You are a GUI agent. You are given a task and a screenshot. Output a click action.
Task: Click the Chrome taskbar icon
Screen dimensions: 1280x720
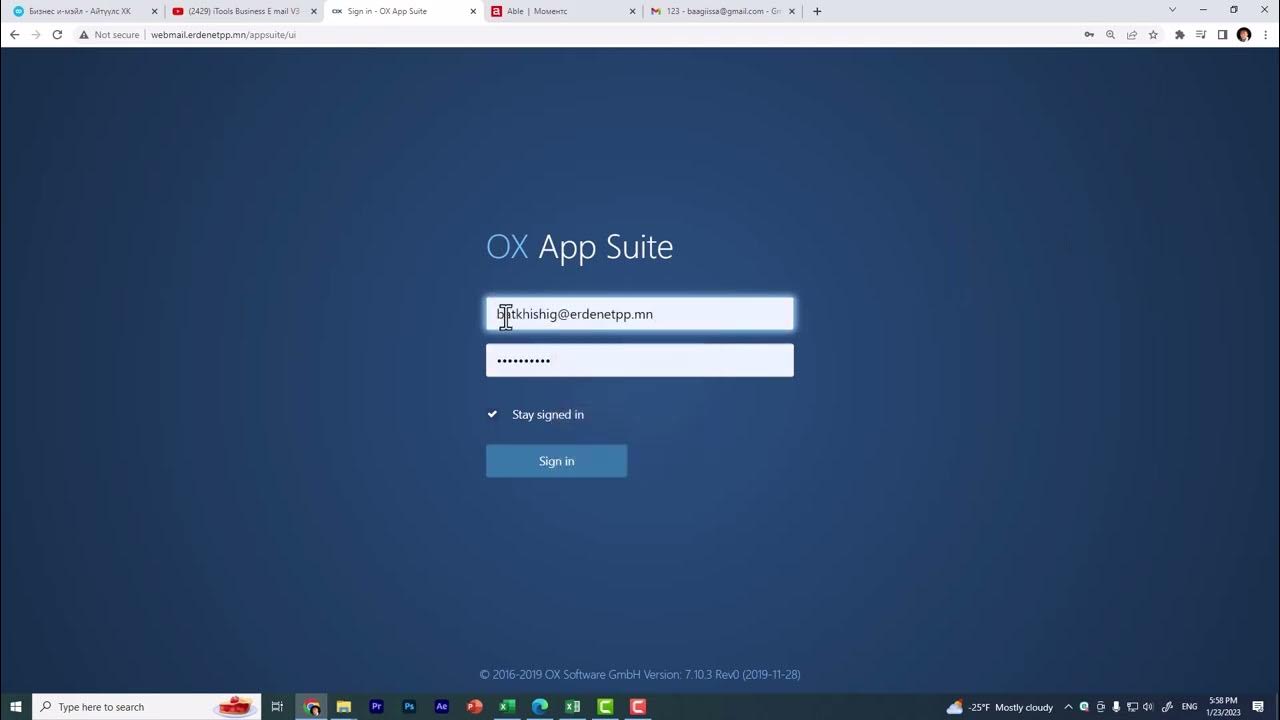click(312, 707)
